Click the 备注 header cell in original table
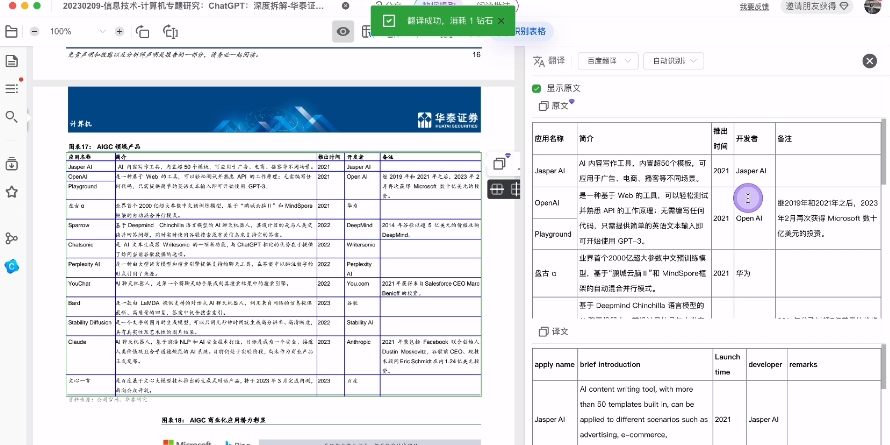Screen dimensions: 890x445 pos(828,138)
